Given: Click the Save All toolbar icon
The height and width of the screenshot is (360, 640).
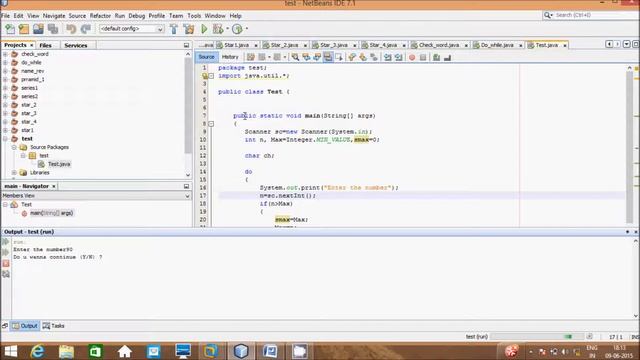Looking at the screenshot, I should [x=53, y=29].
